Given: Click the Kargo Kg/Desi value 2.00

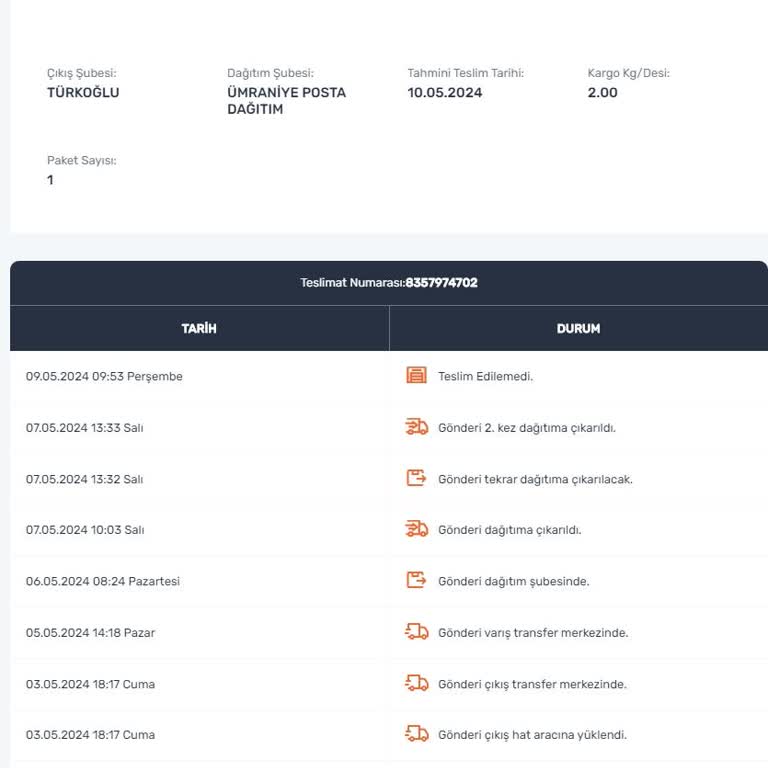Looking at the screenshot, I should pos(602,92).
